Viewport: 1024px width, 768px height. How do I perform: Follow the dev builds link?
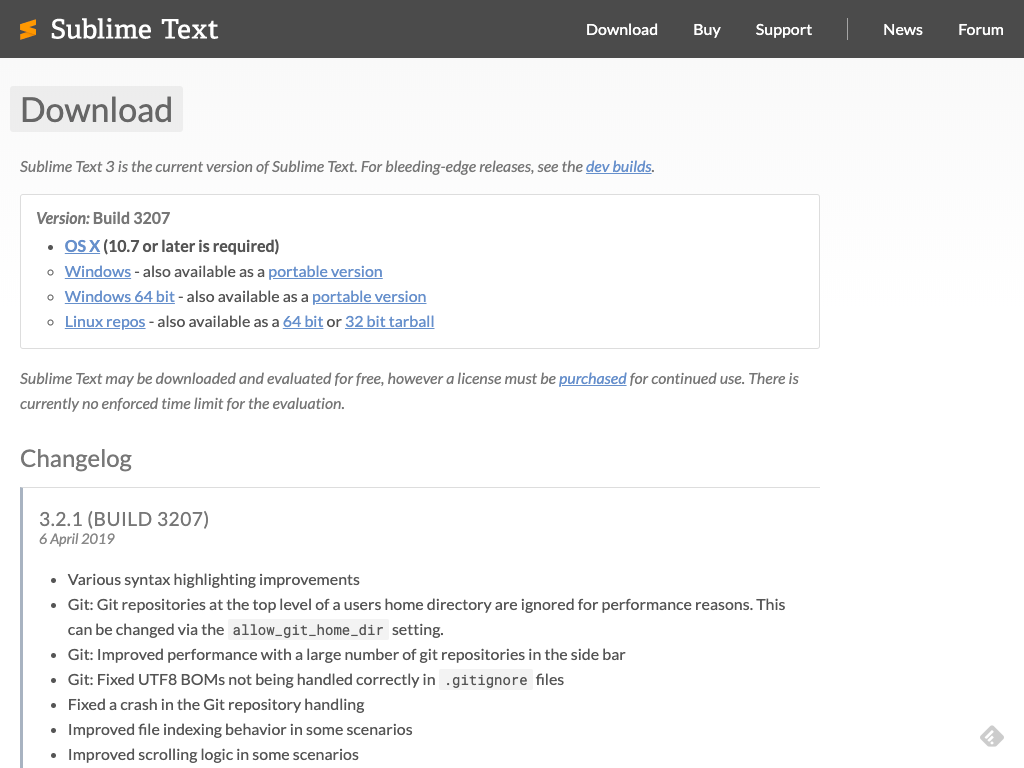tap(618, 167)
